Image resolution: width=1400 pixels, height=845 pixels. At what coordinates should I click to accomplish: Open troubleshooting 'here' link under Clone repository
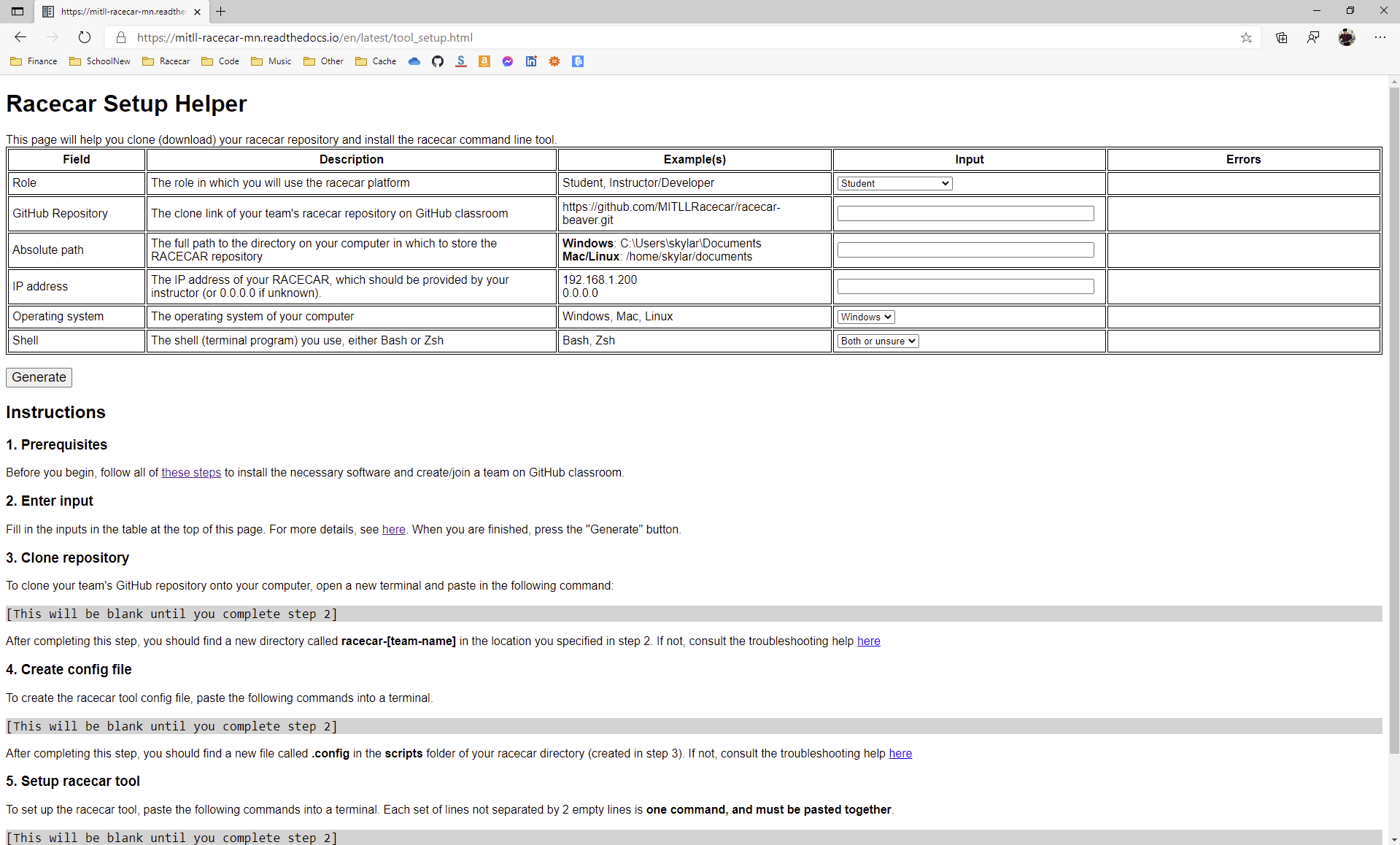pos(868,641)
